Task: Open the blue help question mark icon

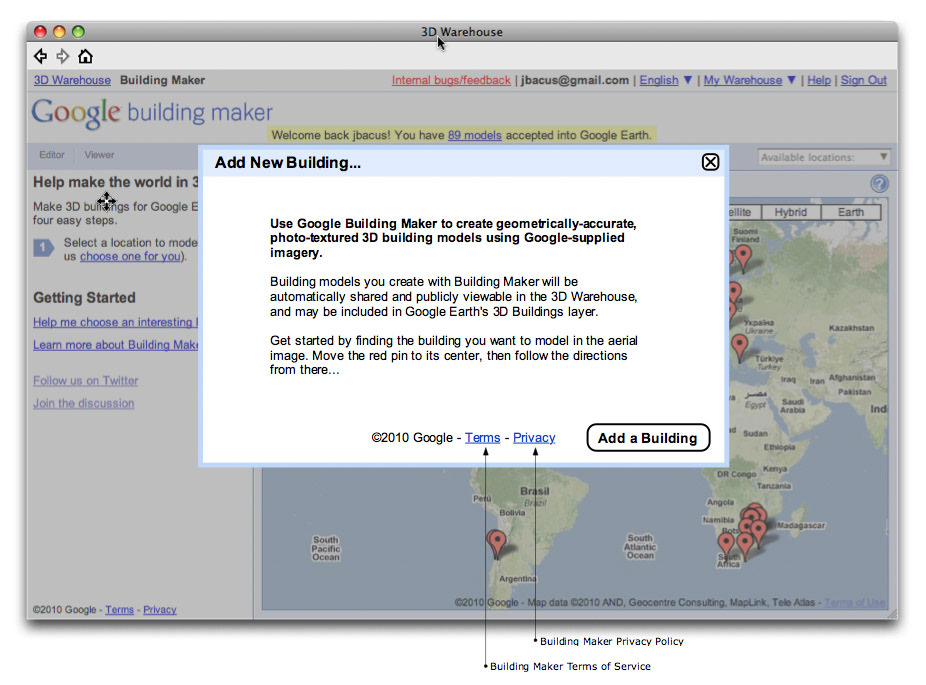Action: point(879,184)
